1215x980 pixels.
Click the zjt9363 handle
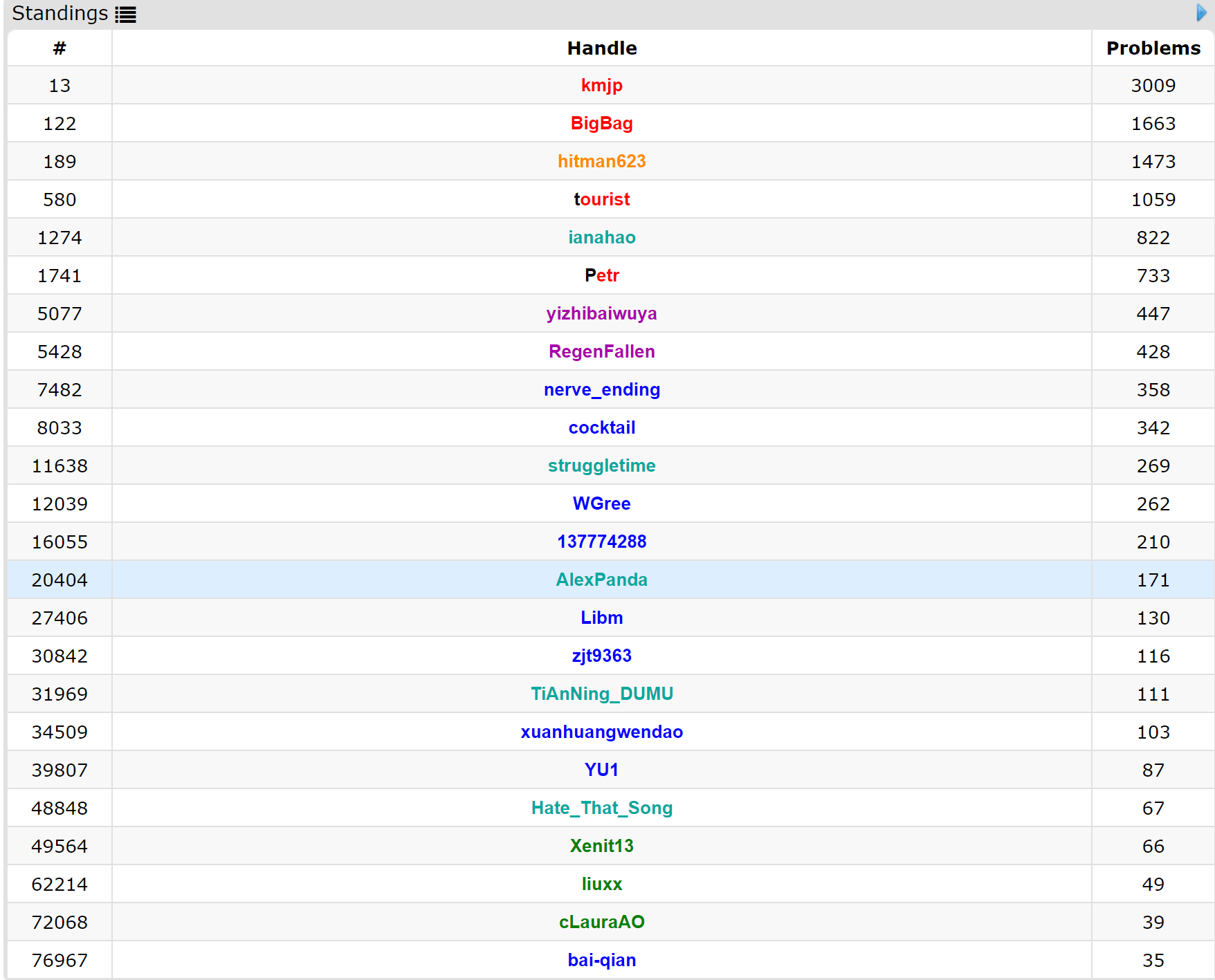[601, 656]
